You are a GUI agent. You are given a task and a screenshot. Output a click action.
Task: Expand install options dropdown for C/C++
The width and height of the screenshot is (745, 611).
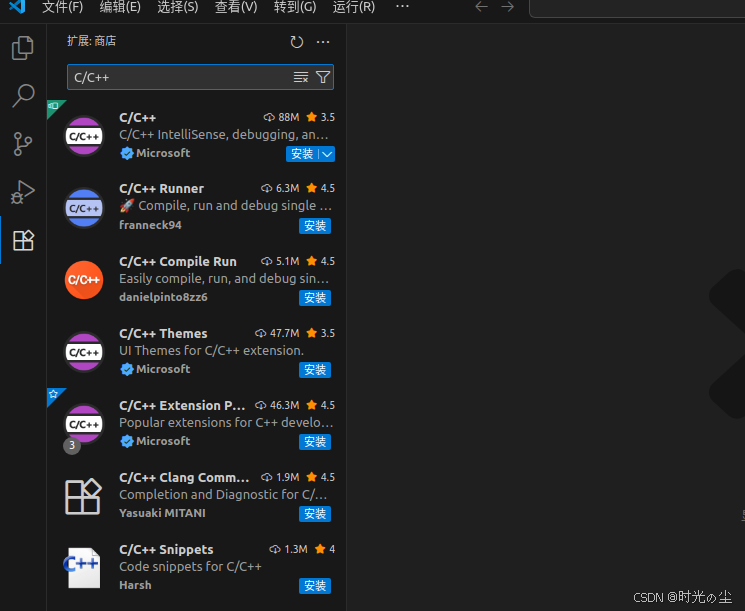coord(327,154)
